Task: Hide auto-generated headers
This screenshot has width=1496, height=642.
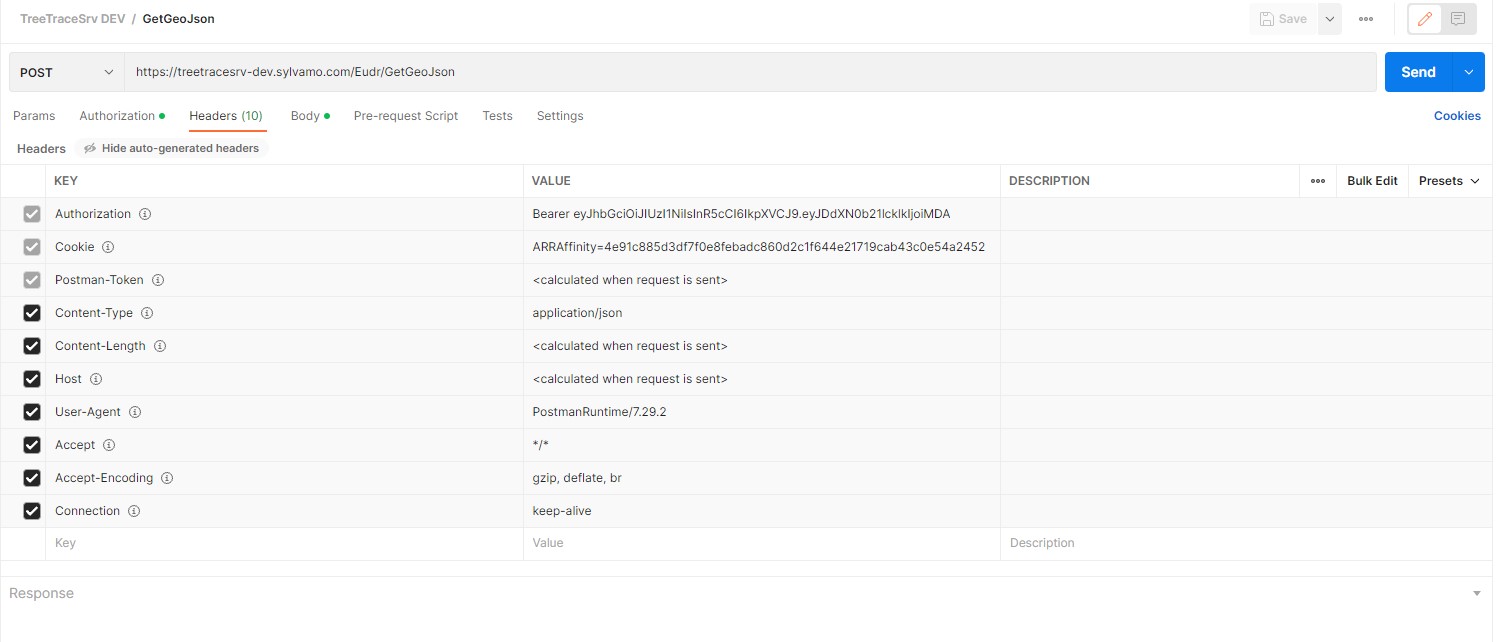Action: 171,148
